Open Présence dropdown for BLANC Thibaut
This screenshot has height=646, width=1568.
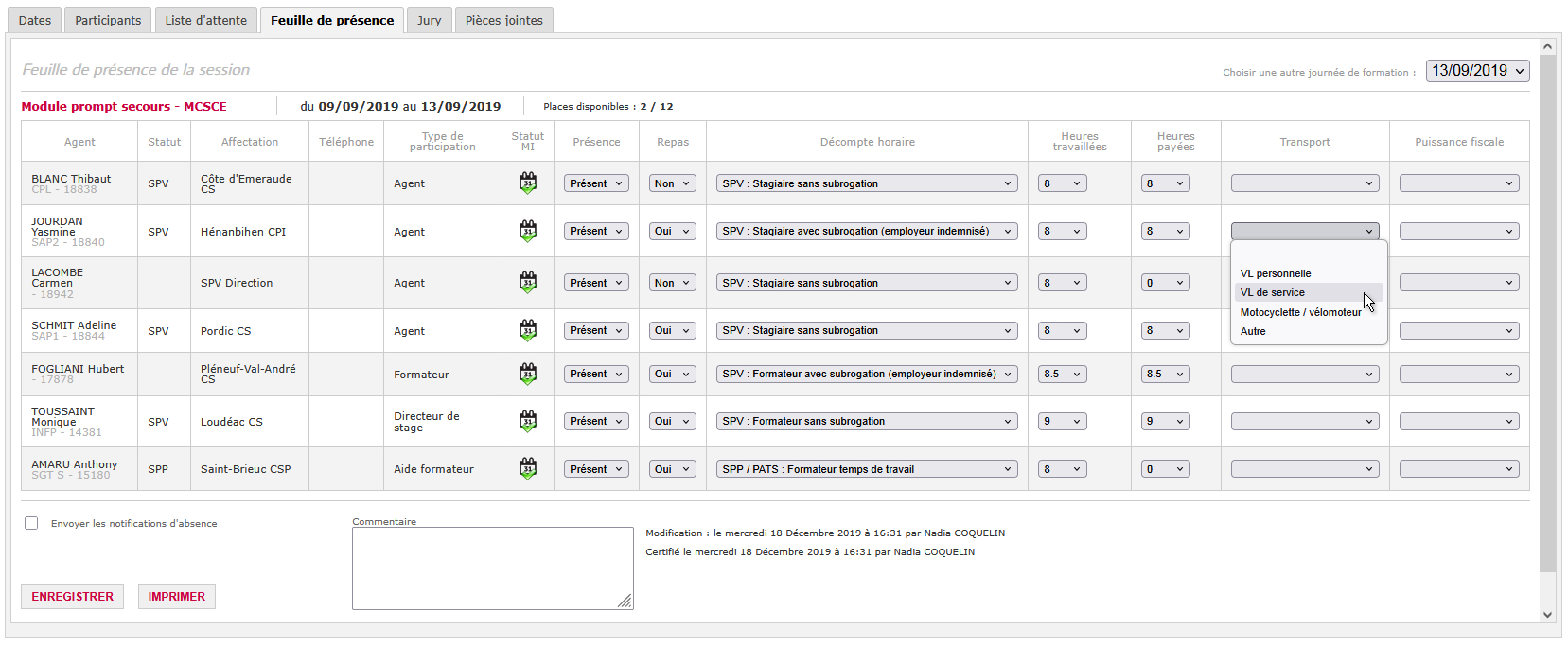click(x=596, y=183)
